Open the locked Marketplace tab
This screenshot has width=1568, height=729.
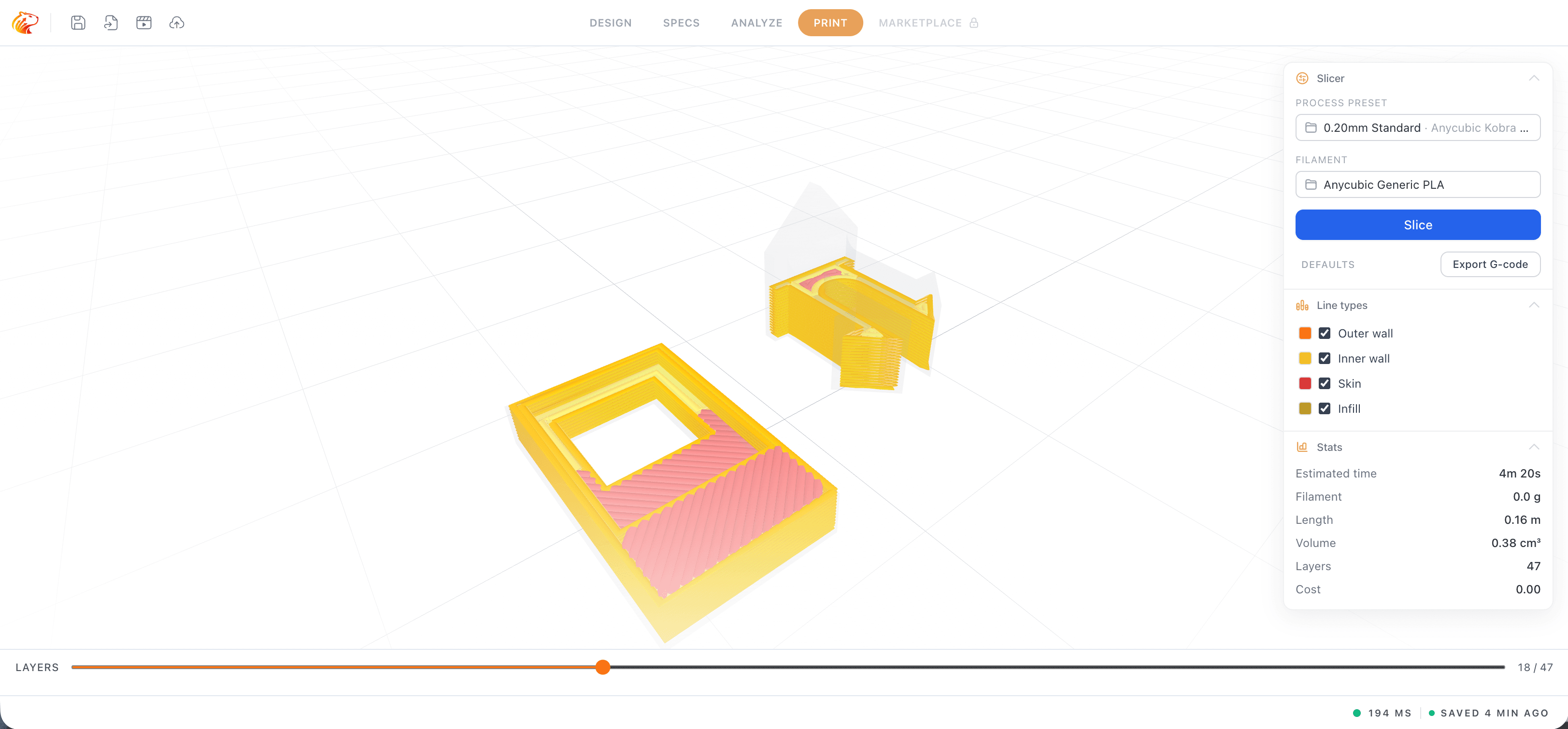tap(928, 23)
